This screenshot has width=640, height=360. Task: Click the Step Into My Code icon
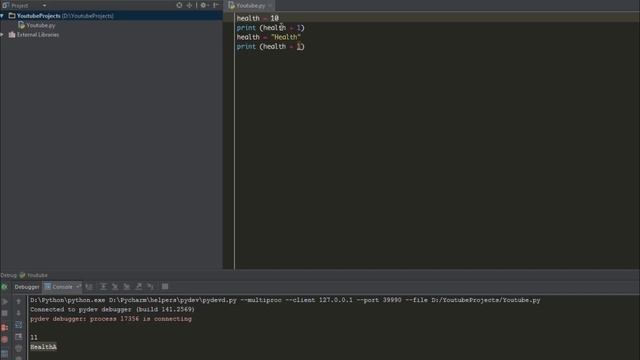tap(127, 287)
